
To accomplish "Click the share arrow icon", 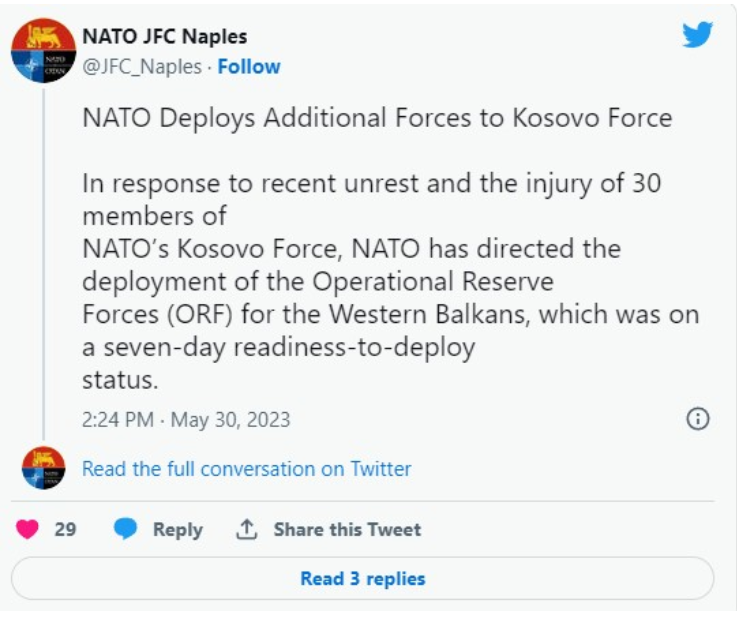I will (246, 529).
